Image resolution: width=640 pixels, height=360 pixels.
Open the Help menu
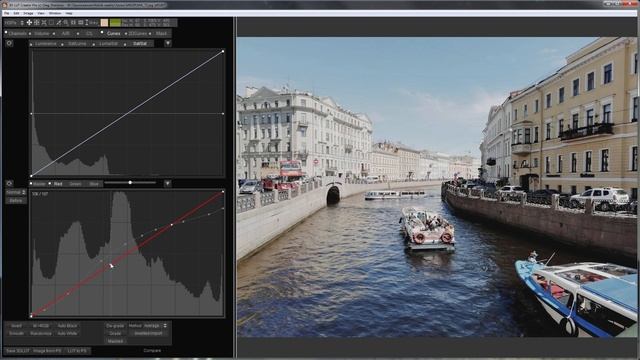[x=69, y=13]
